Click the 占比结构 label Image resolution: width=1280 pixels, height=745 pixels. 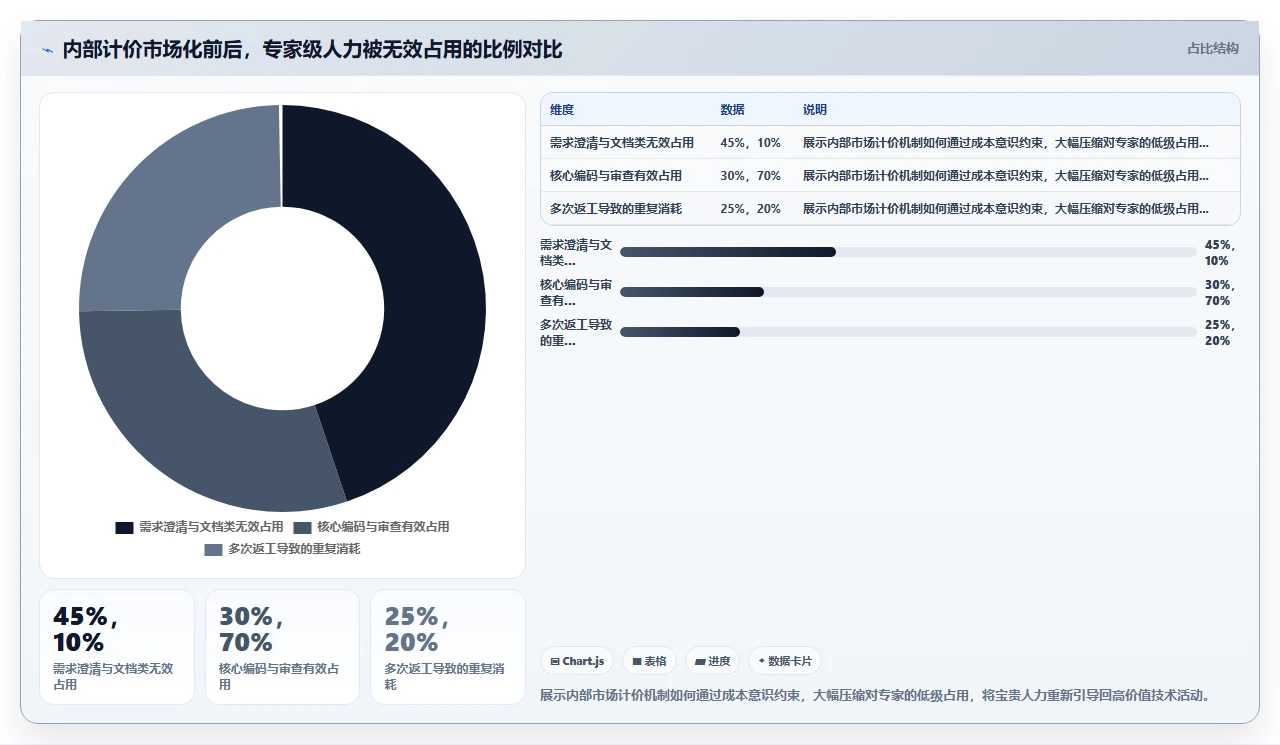pos(1212,48)
